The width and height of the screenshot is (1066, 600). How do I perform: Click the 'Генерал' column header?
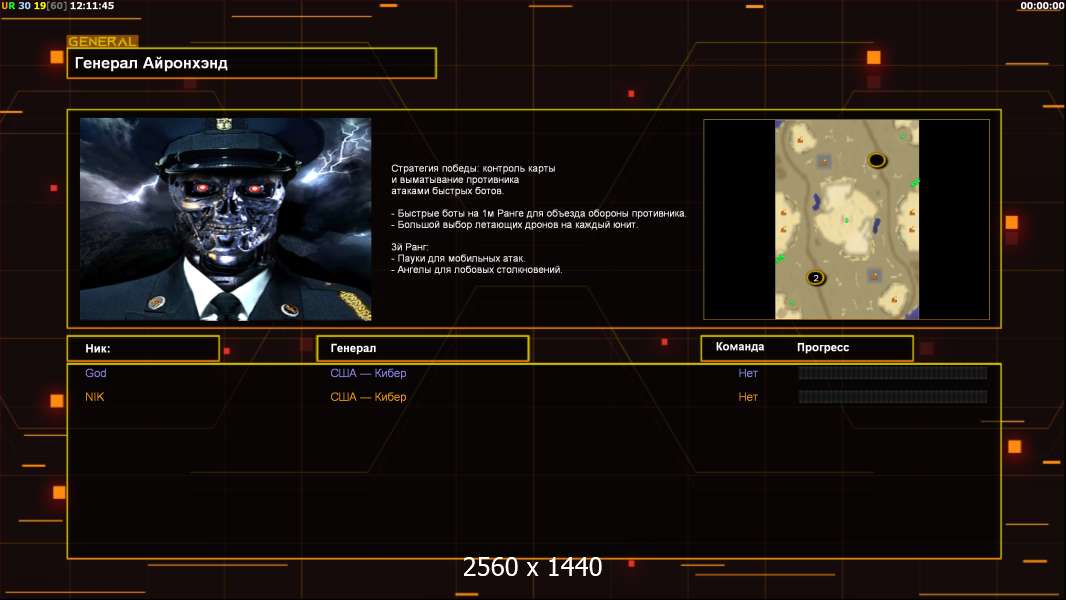tap(422, 349)
